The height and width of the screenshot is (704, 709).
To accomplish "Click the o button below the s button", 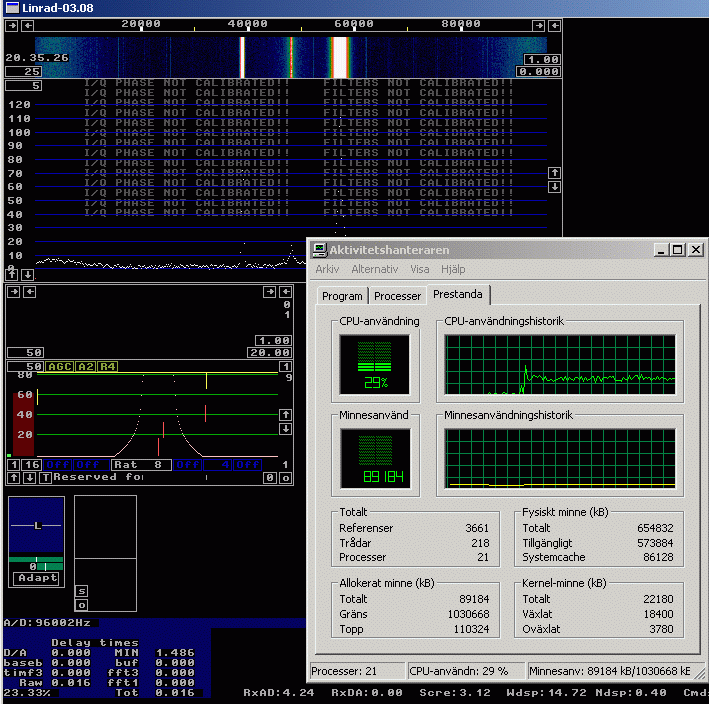I will [x=81, y=605].
